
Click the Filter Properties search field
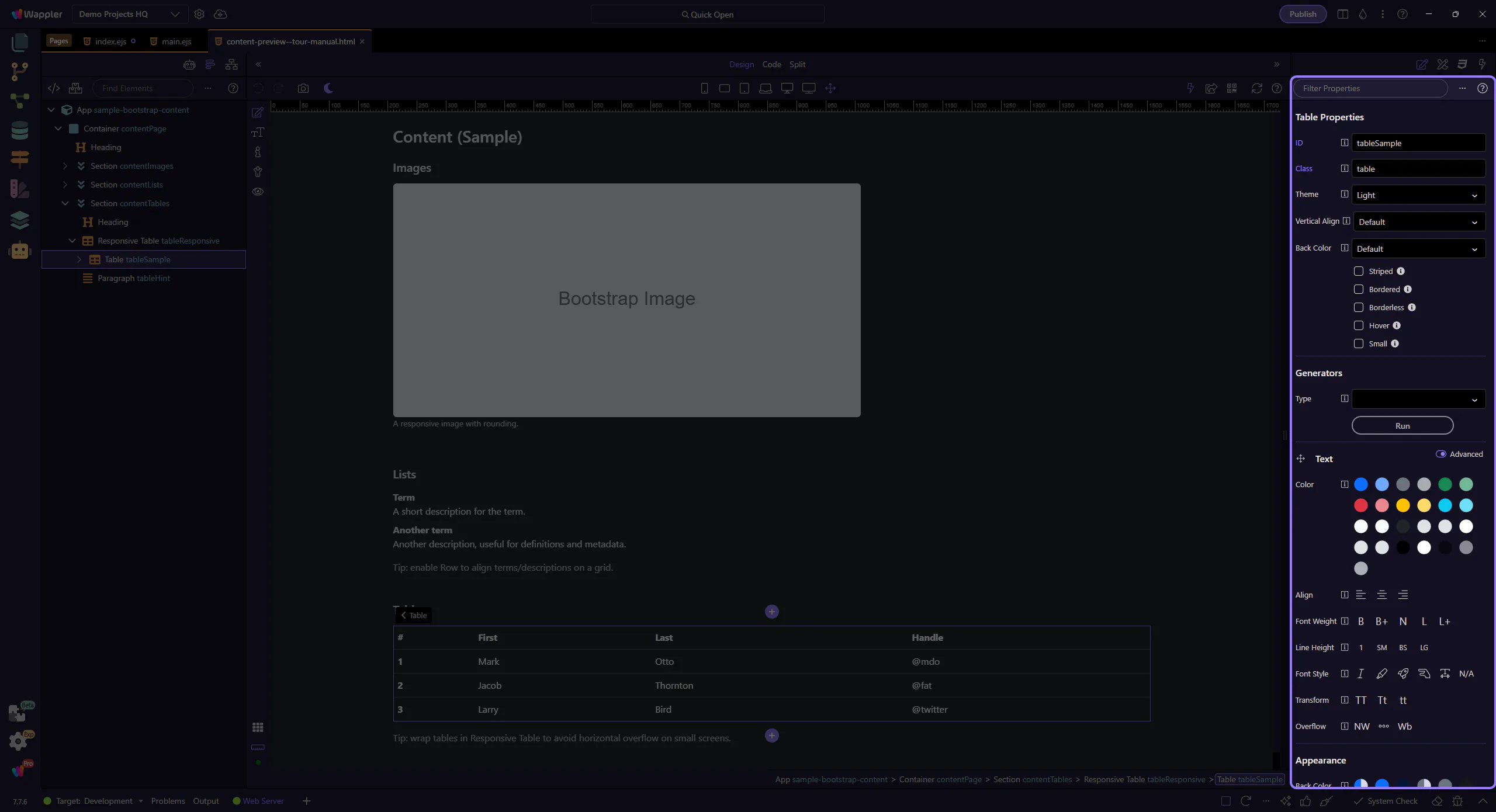(x=1370, y=88)
